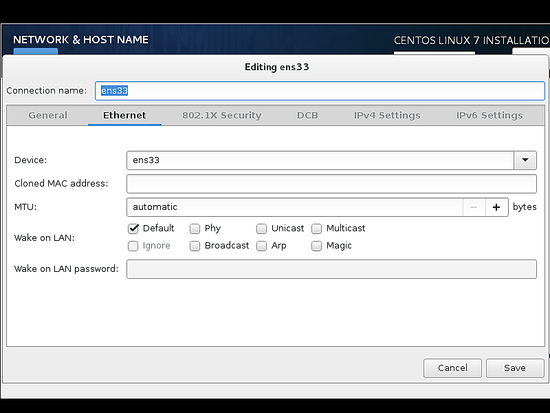550x413 pixels.
Task: Click the "CENTOS LINUX 7 INSTALLATION" heading
Action: [x=471, y=40]
